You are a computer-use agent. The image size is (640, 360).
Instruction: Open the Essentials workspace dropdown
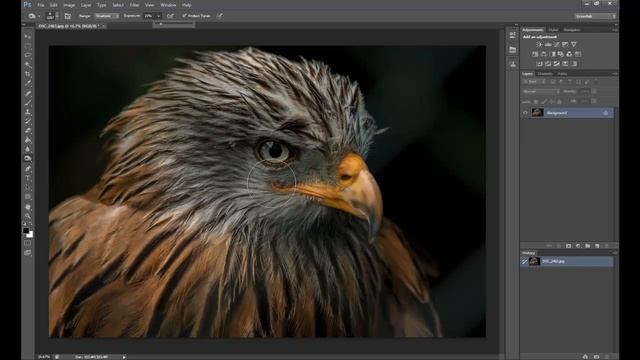tap(595, 16)
